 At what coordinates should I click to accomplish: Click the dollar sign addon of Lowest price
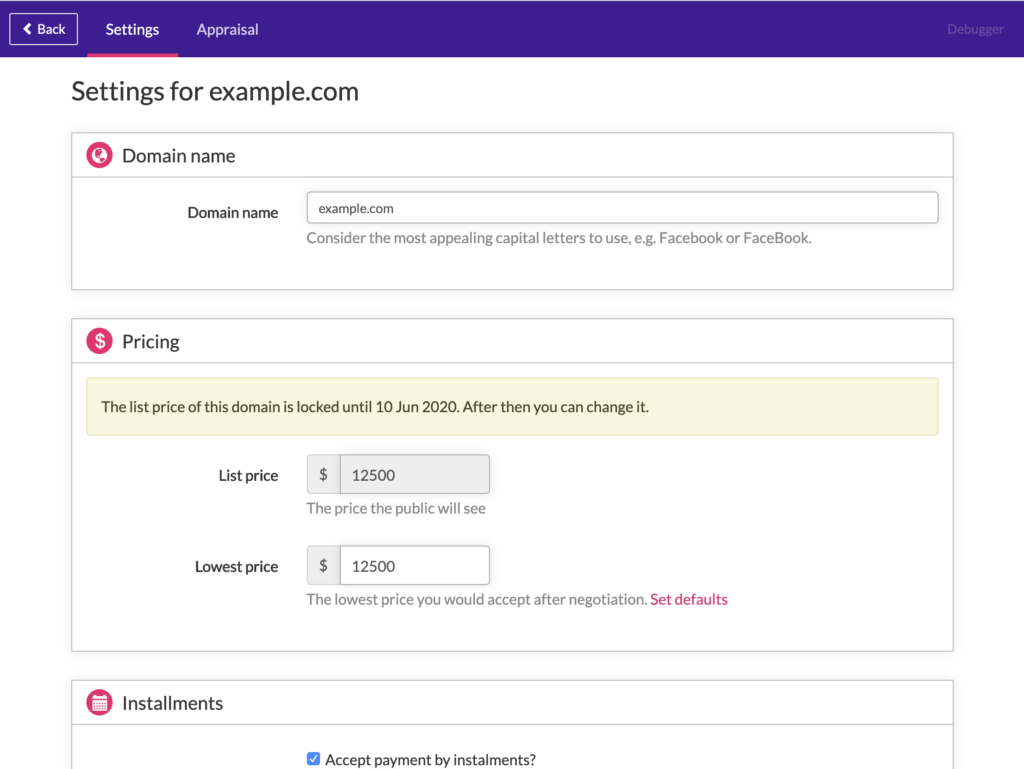[323, 565]
